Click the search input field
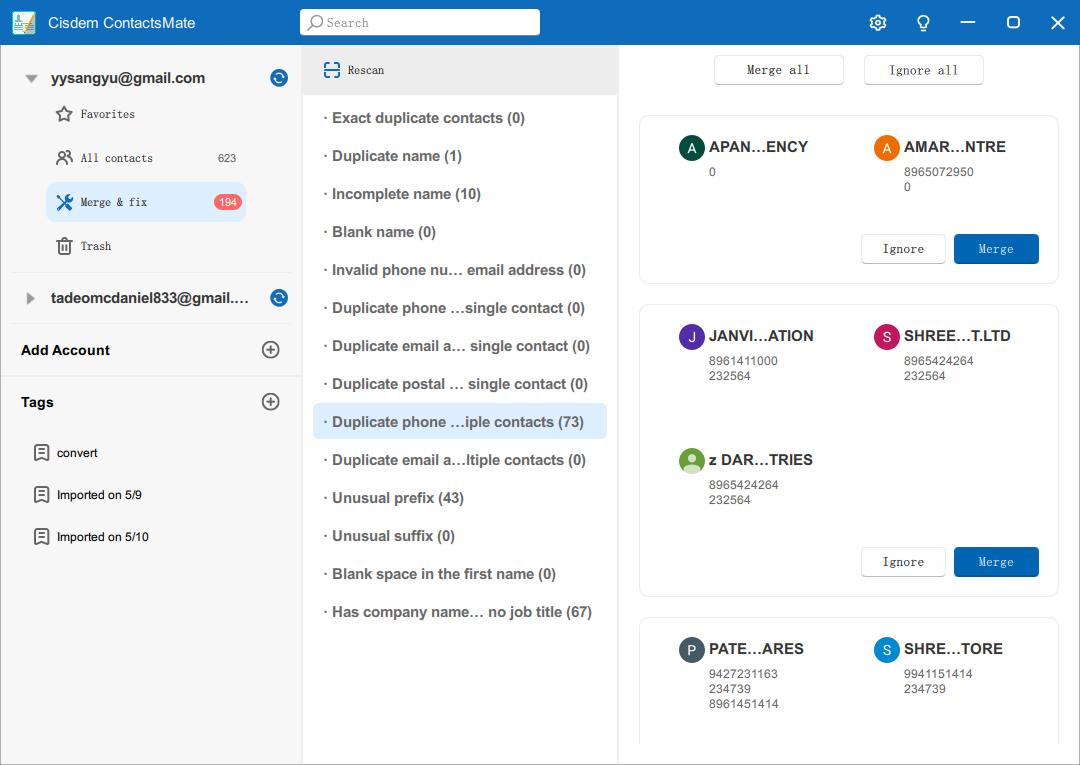The height and width of the screenshot is (765, 1080). click(420, 22)
